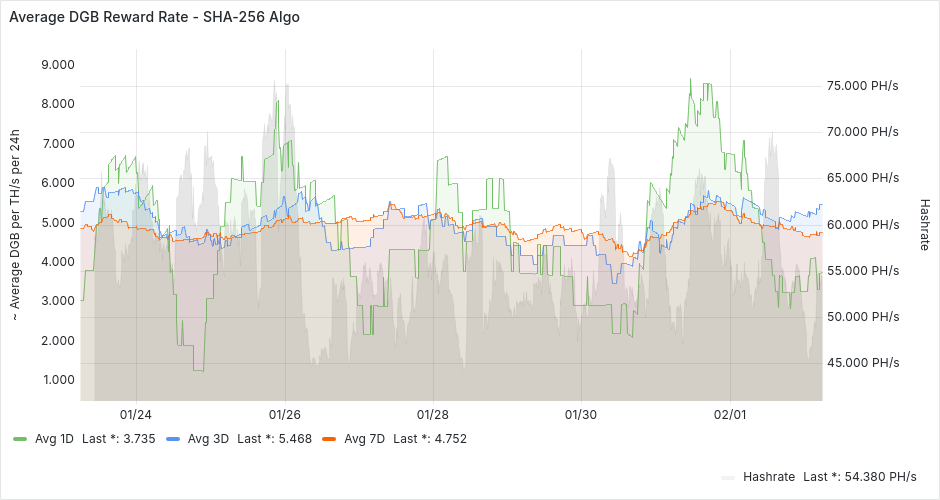This screenshot has width=940, height=500.
Task: Toggle the Avg 1D series in legend
Action: coord(56,438)
